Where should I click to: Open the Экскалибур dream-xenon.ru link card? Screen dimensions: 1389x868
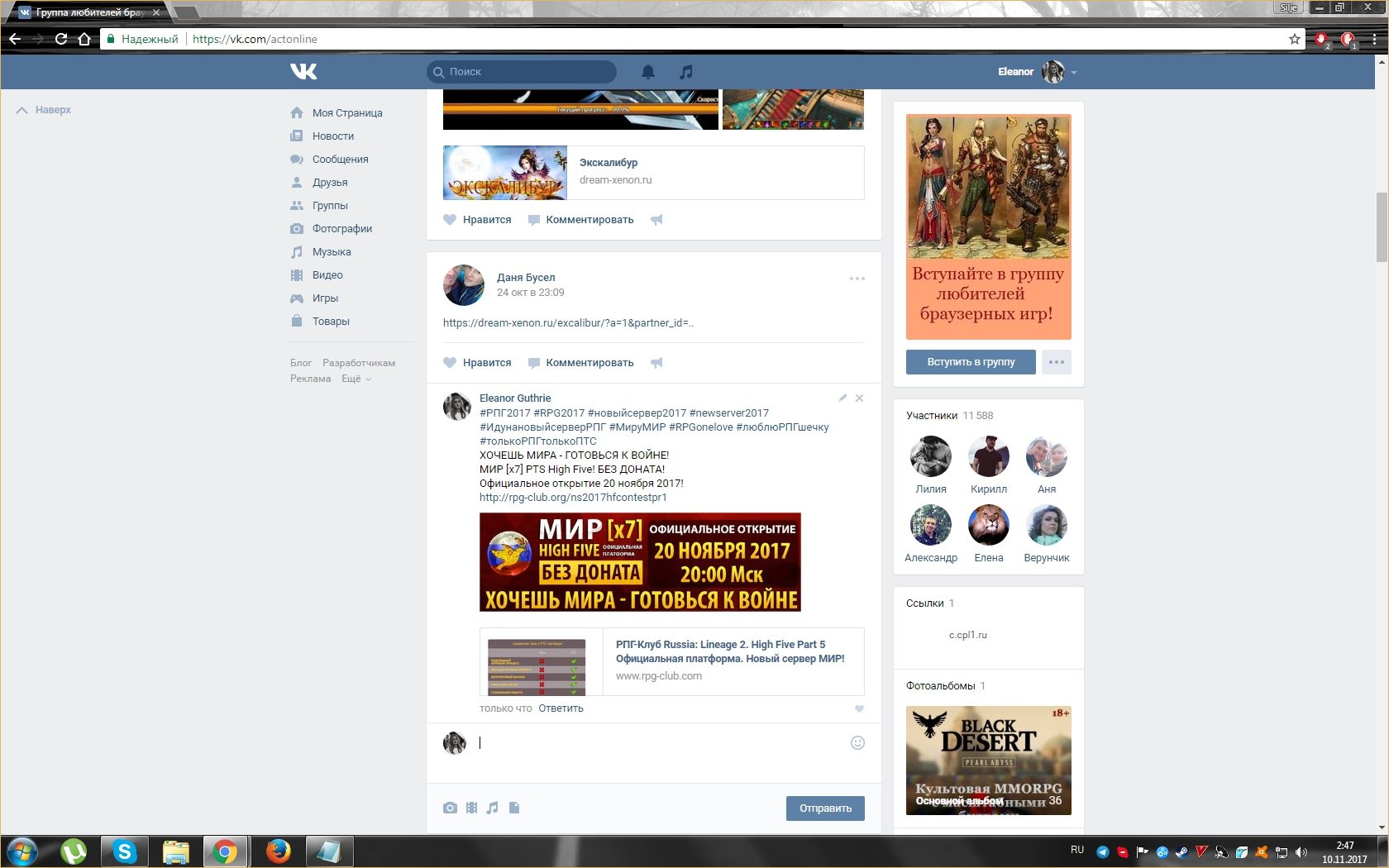tap(653, 173)
